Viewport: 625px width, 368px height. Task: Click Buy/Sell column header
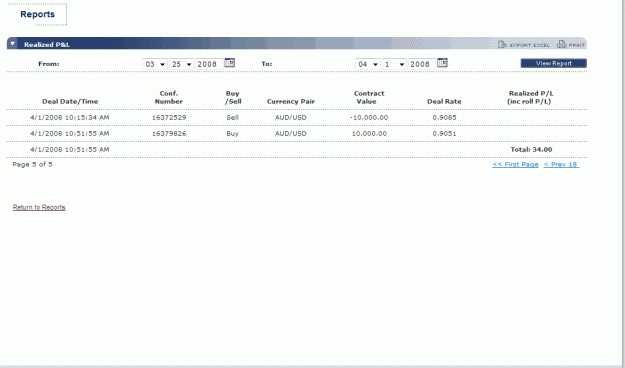(233, 97)
